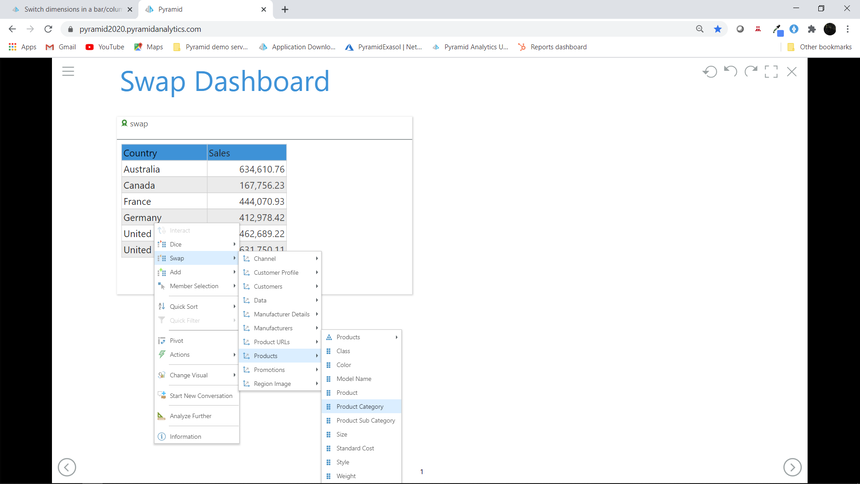Click the zoom magnifier in address bar
The height and width of the screenshot is (484, 860).
[x=699, y=29]
